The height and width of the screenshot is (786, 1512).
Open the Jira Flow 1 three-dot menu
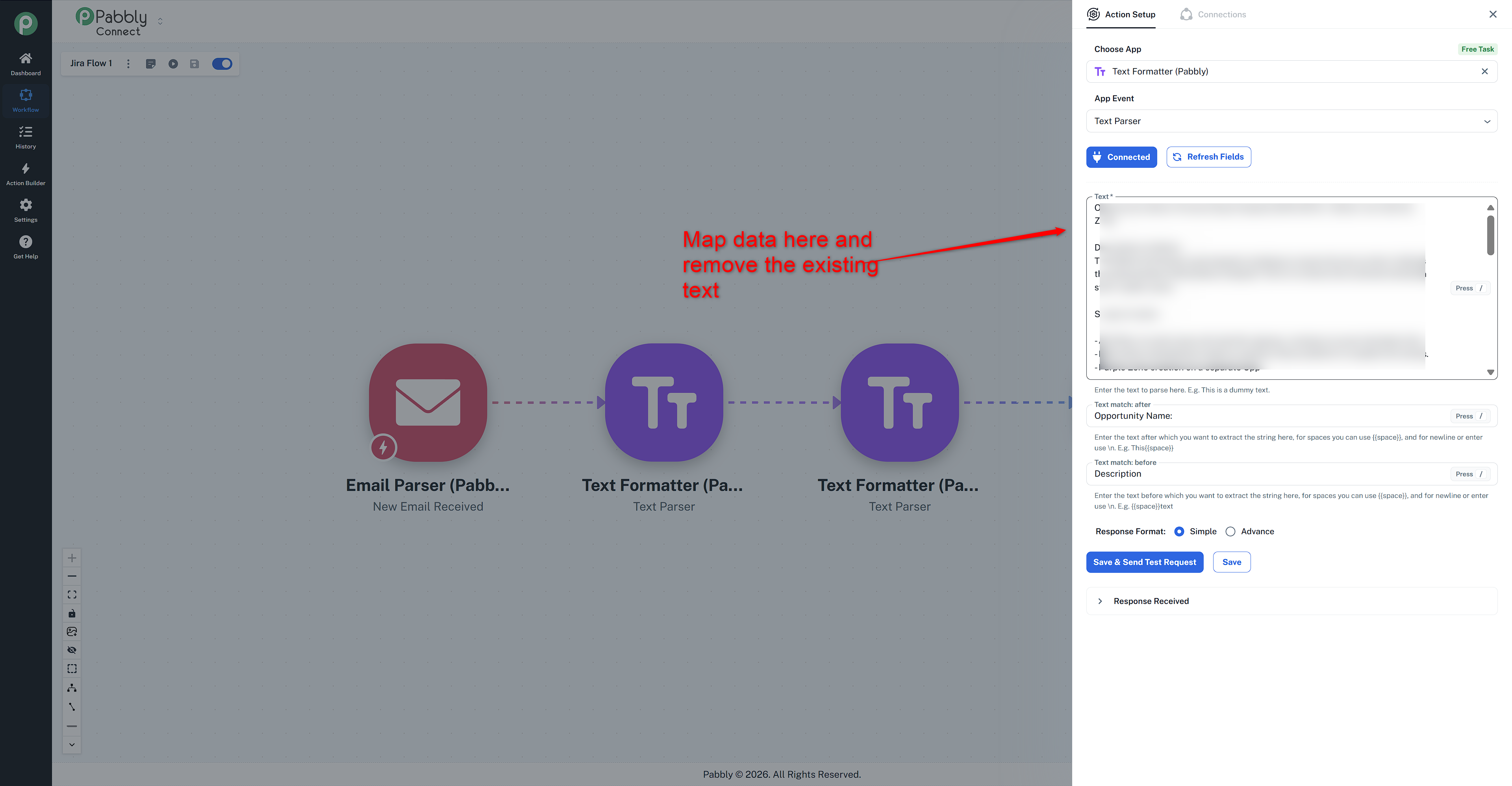pos(128,63)
